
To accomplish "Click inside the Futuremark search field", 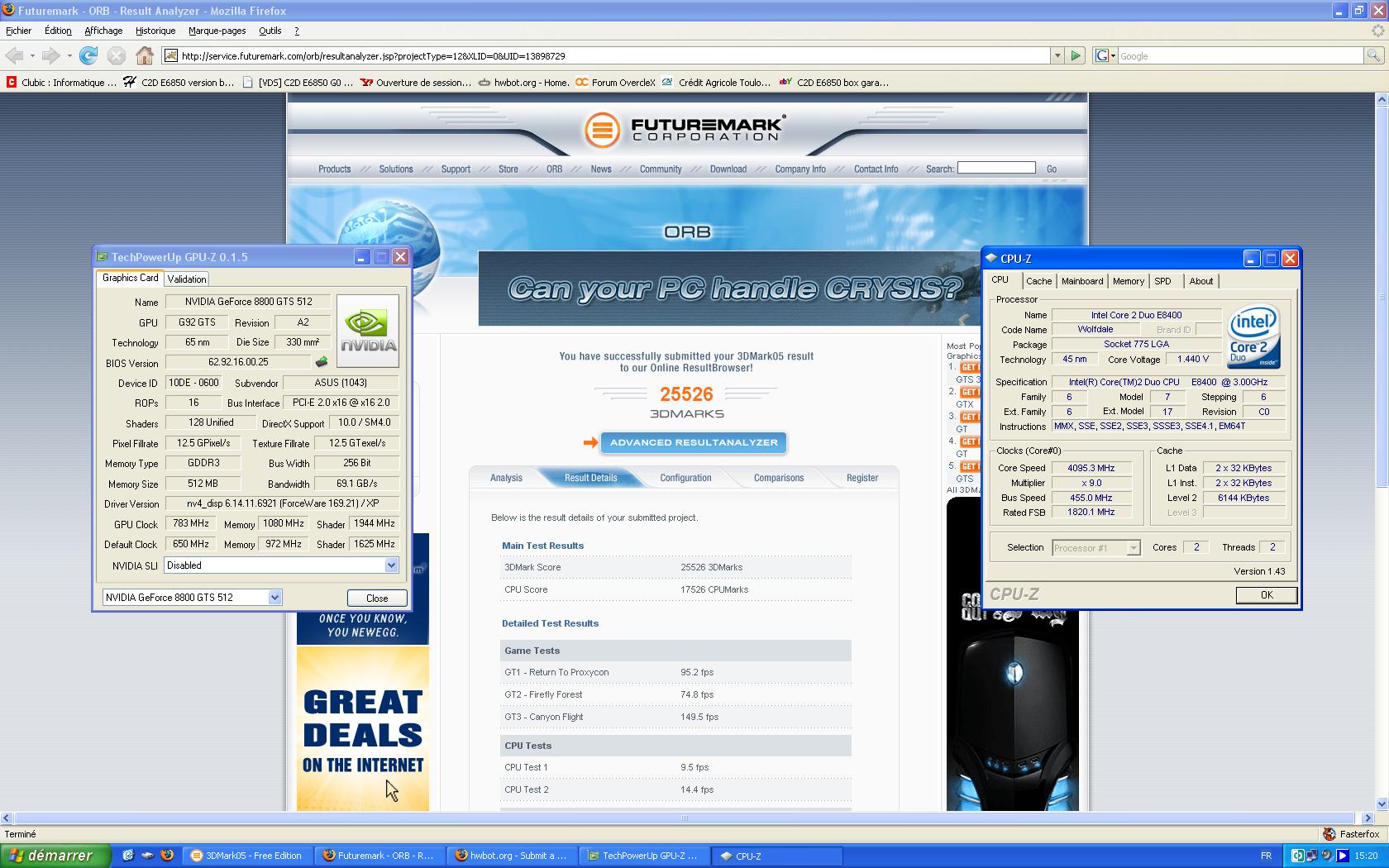I will (x=996, y=168).
